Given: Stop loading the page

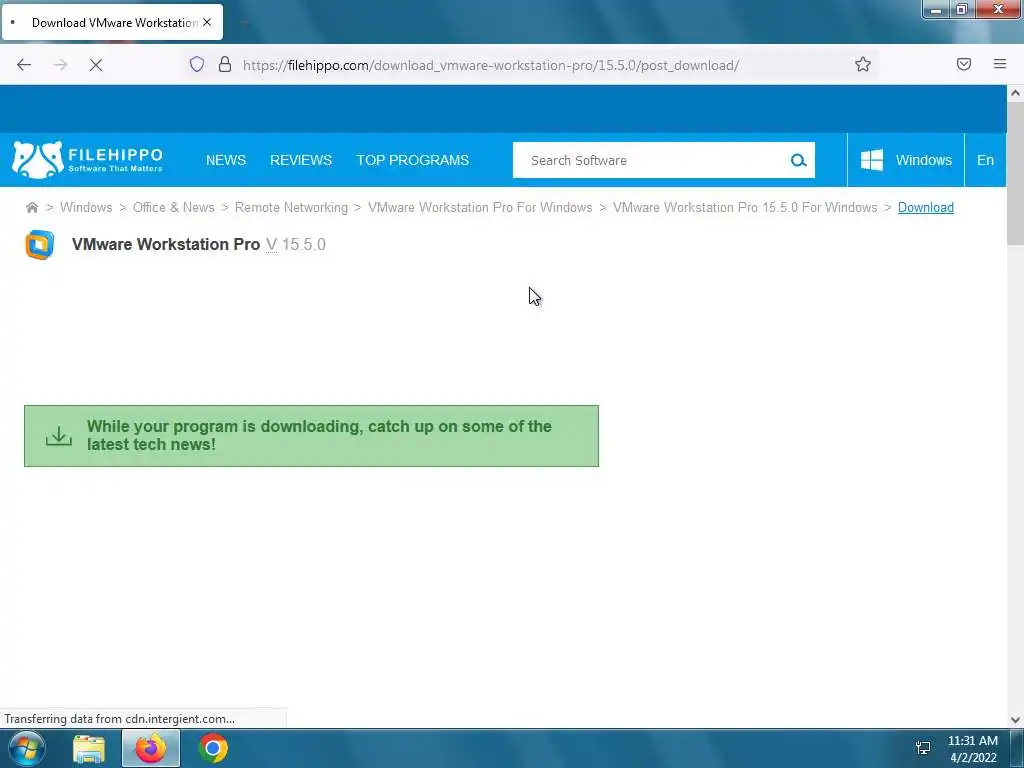Looking at the screenshot, I should click(x=96, y=65).
